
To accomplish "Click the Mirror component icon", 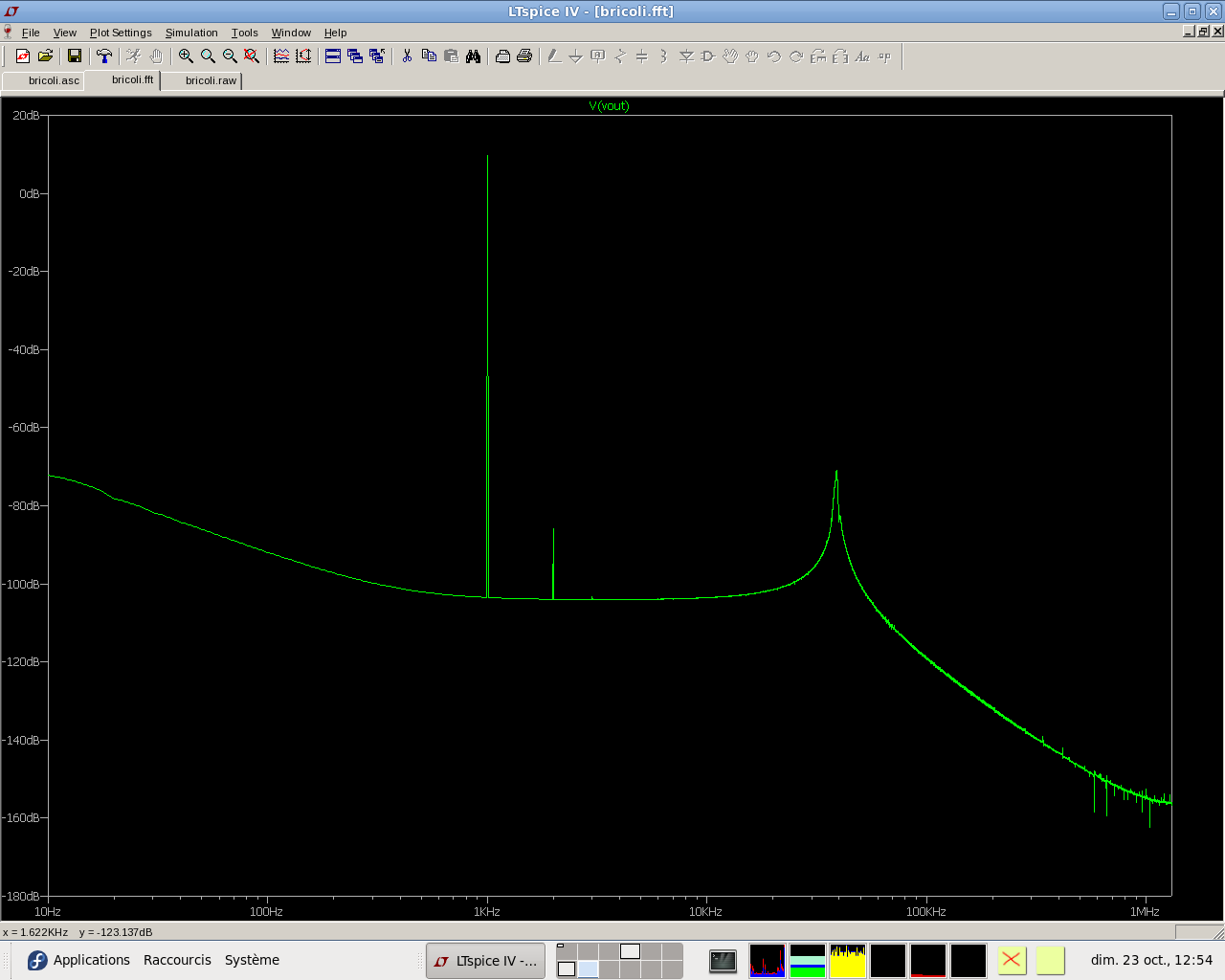I will tap(840, 56).
